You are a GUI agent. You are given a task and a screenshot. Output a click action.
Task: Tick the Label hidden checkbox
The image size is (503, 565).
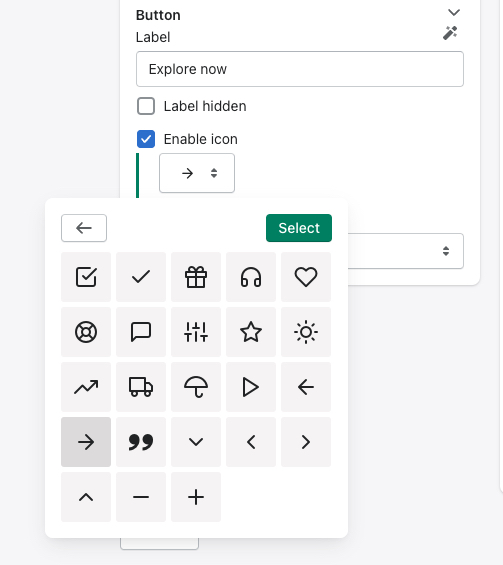click(146, 106)
